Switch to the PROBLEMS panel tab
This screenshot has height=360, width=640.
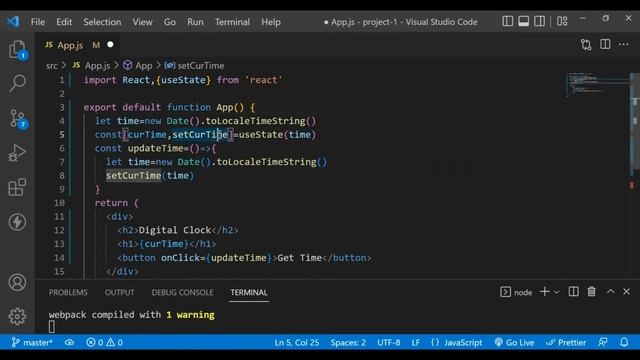[68, 292]
